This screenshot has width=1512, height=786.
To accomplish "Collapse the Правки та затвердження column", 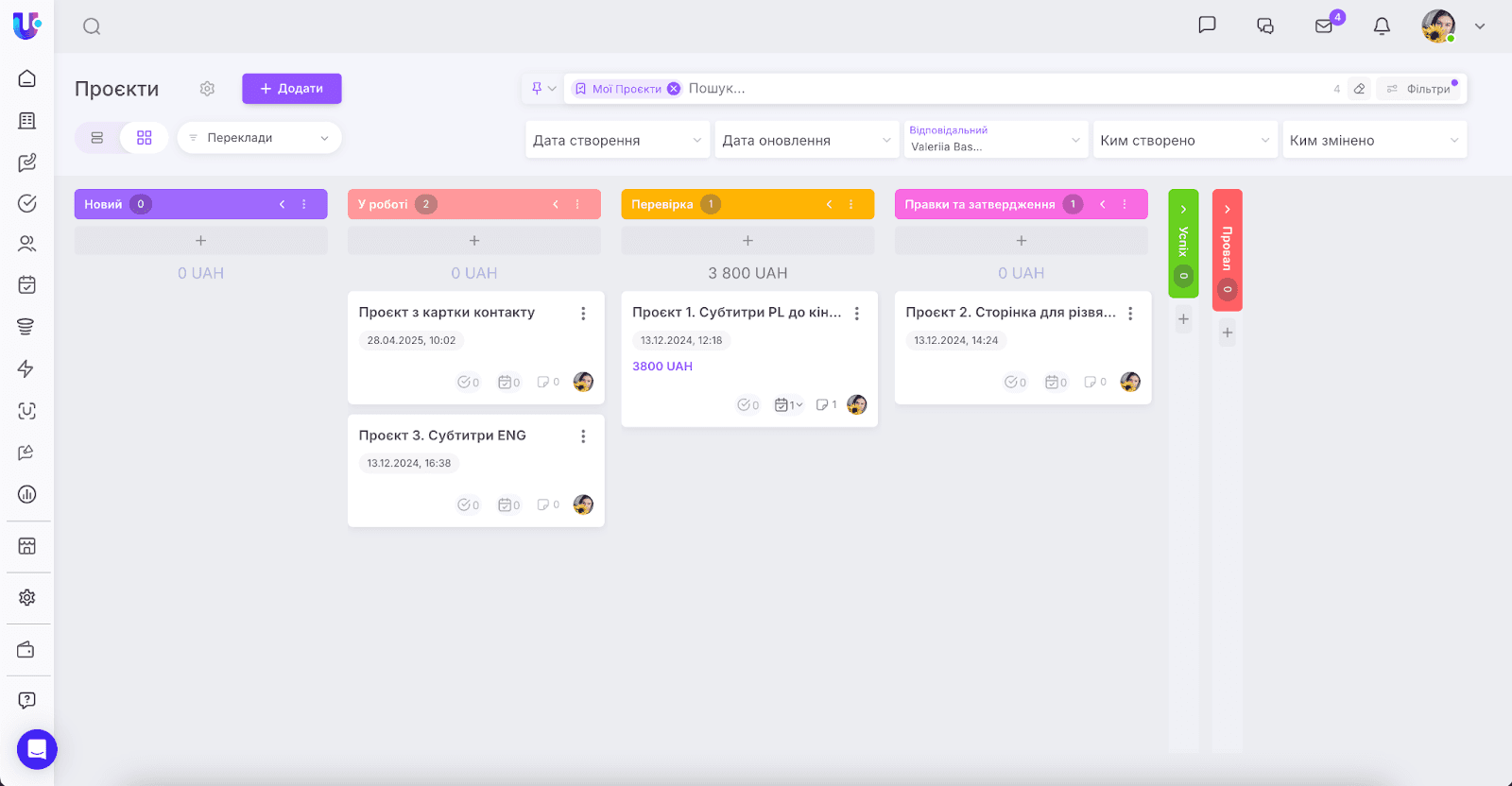I will point(1102,204).
